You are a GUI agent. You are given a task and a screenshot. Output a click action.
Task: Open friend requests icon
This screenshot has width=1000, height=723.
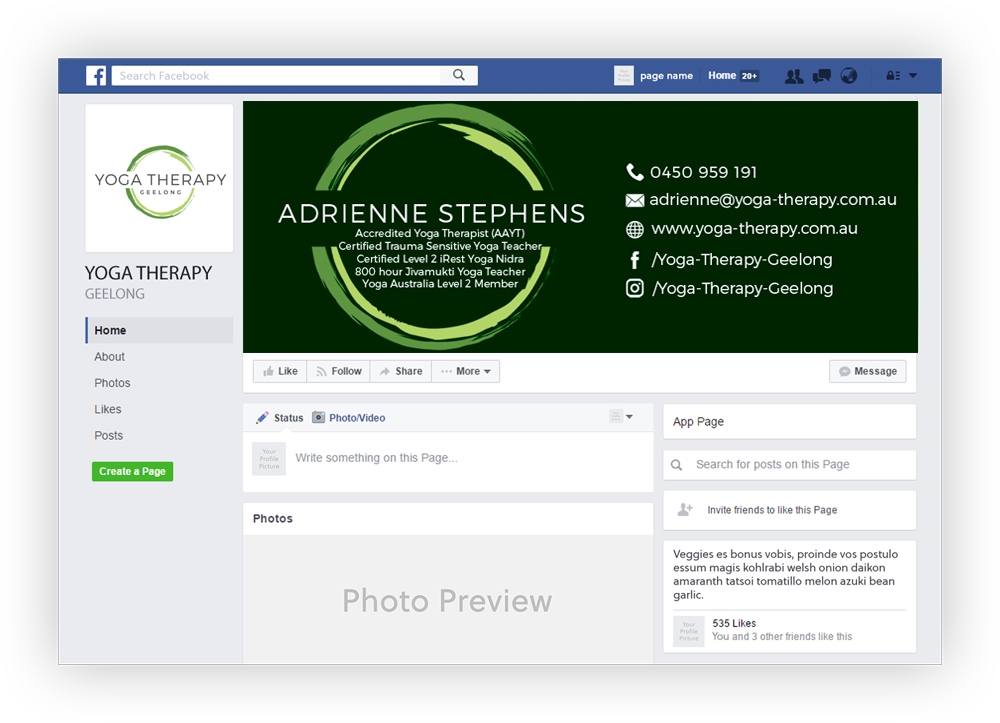[x=794, y=76]
